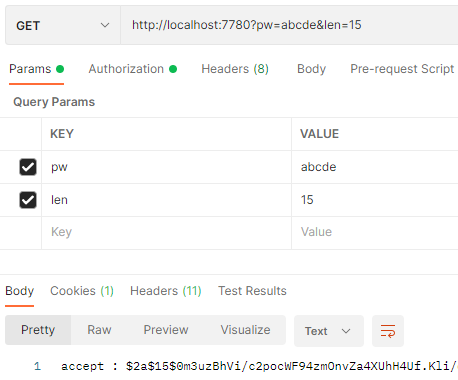Select the Pretty view button
The width and height of the screenshot is (458, 380).
point(38,330)
